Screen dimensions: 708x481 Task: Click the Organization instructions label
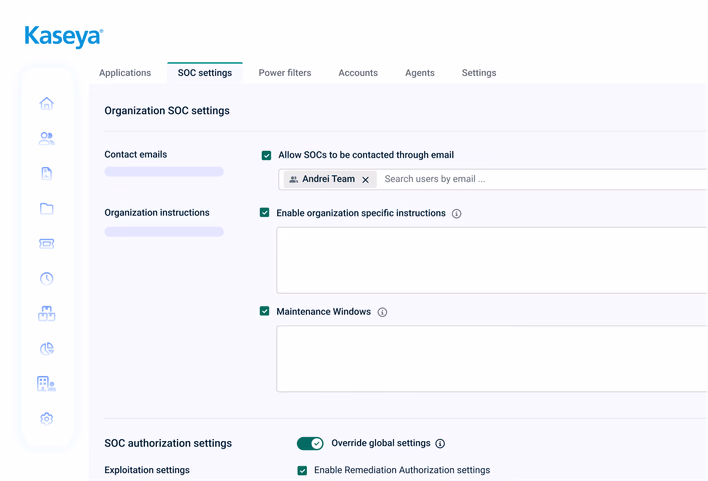pos(157,213)
